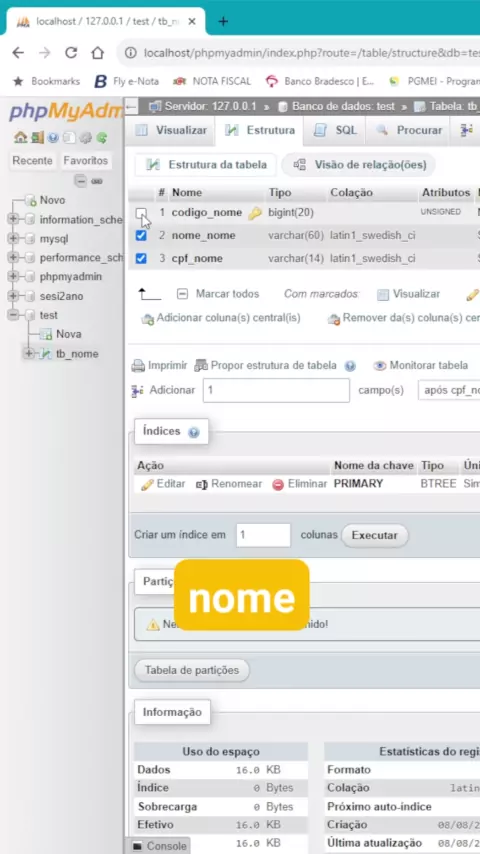Click the phpMyAdmin home icon in sidebar
The width and height of the screenshot is (480, 854).
(20, 137)
